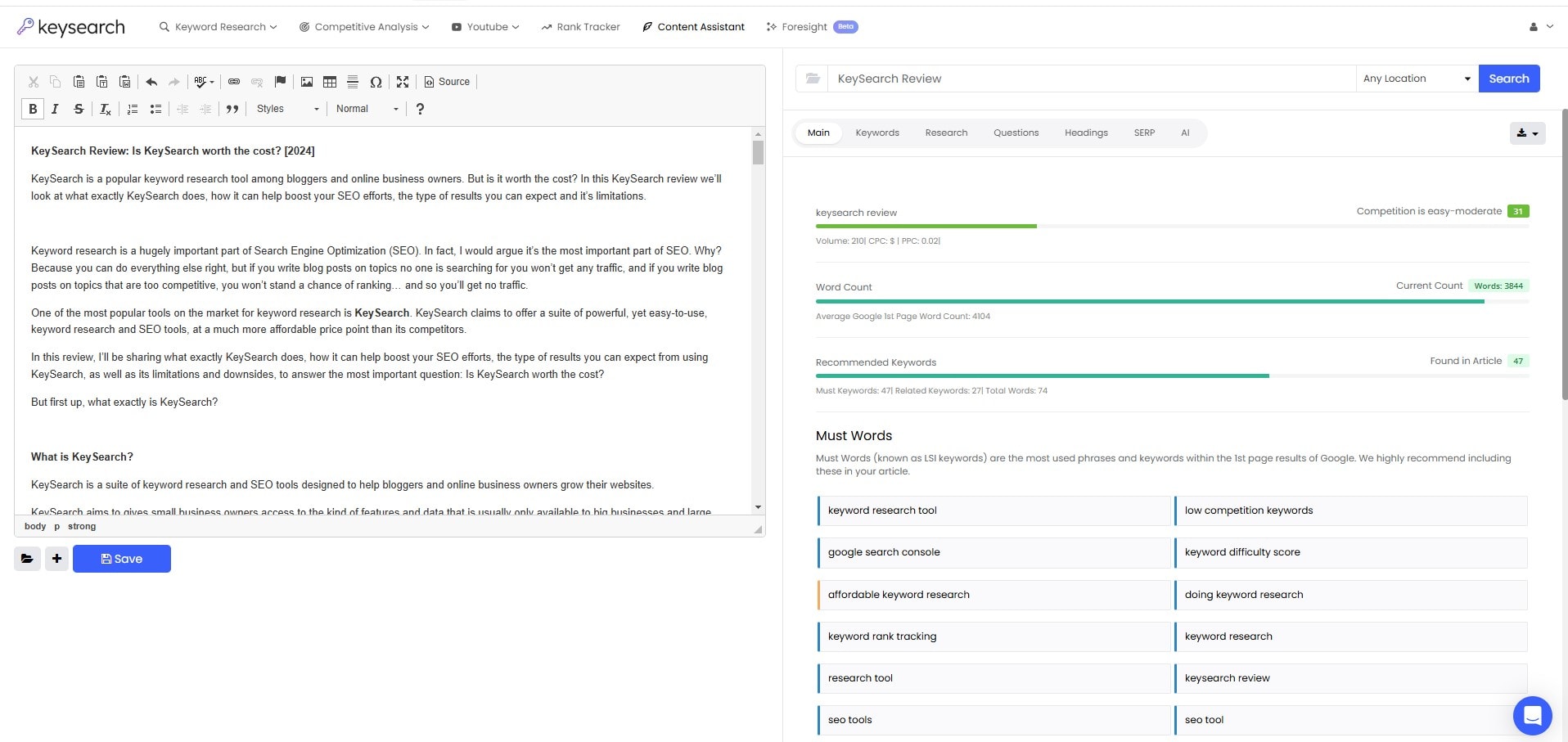Click the Save button
Screen dimensions: 1568x742
pos(122,559)
